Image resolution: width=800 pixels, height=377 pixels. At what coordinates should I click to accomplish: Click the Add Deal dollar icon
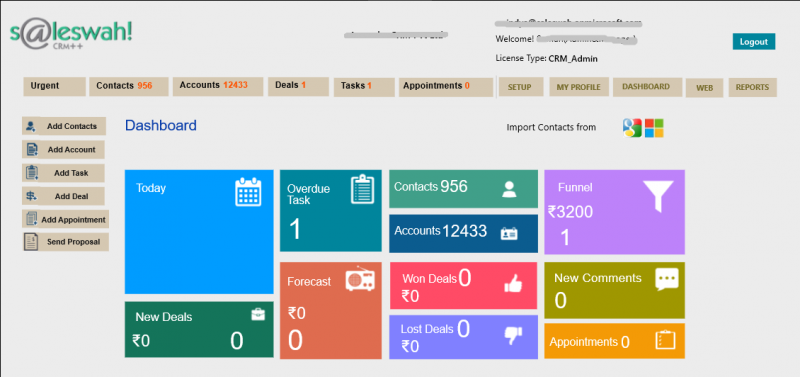(31, 196)
